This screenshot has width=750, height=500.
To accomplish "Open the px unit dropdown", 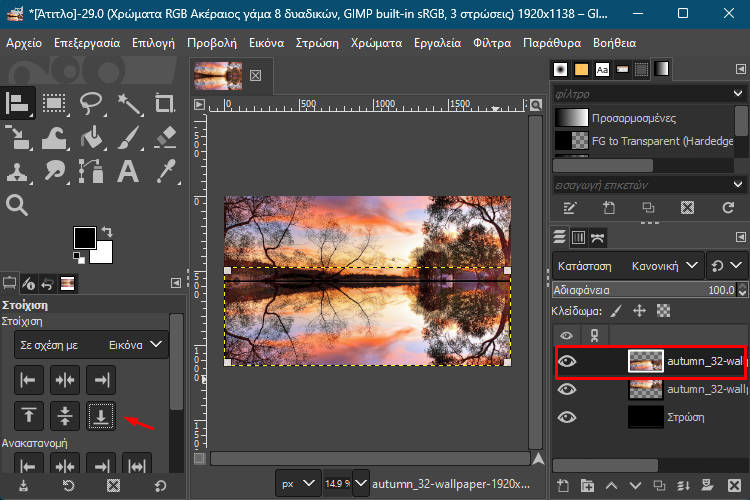I will 297,484.
